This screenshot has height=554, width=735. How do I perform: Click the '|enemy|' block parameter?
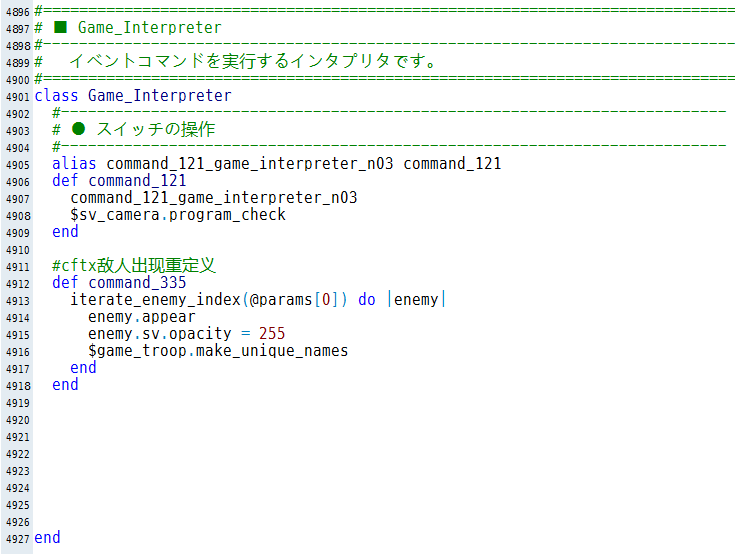[x=417, y=299]
